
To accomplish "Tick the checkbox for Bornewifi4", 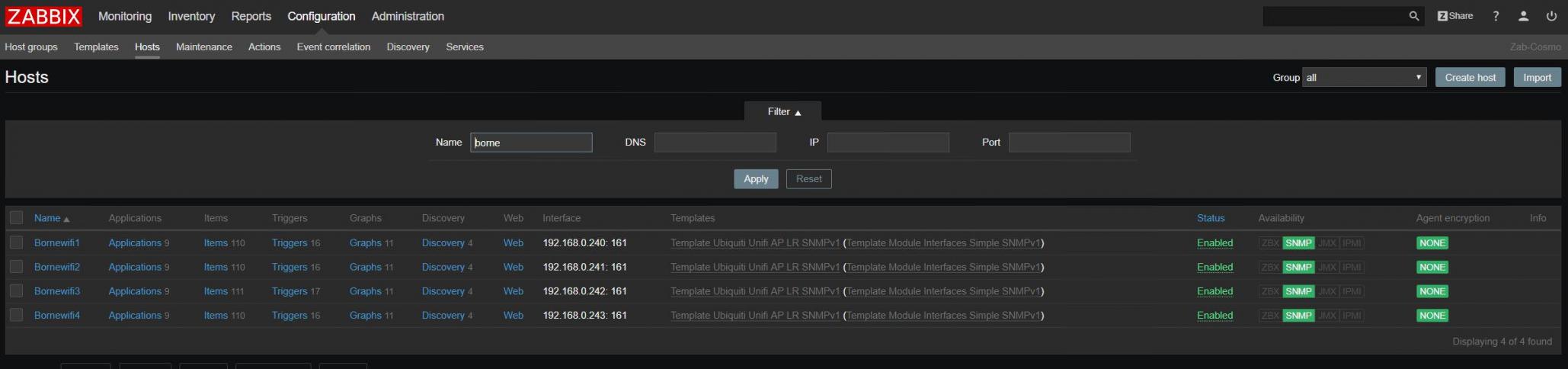I will point(17,315).
